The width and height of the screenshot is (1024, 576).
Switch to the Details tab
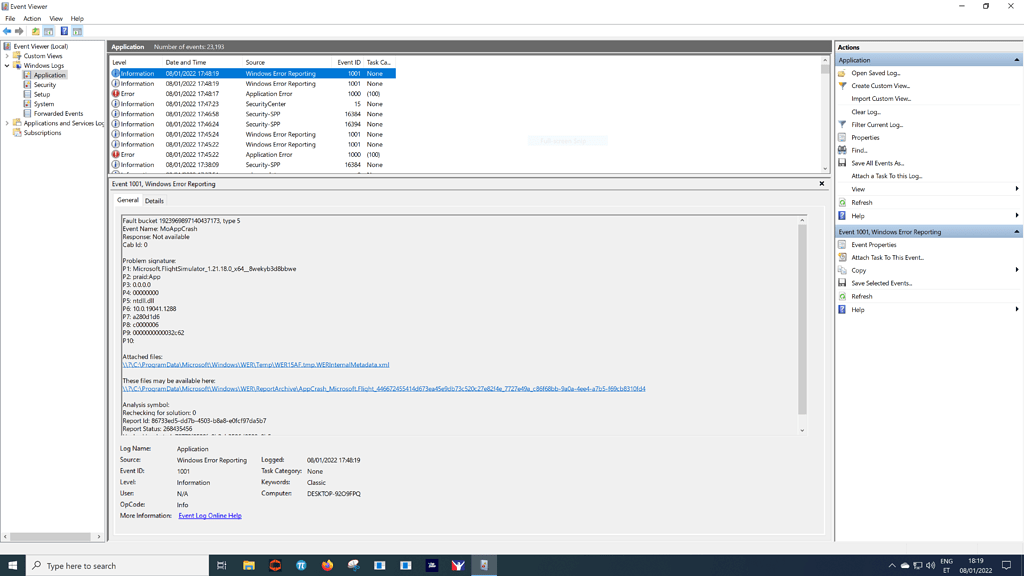tap(154, 200)
